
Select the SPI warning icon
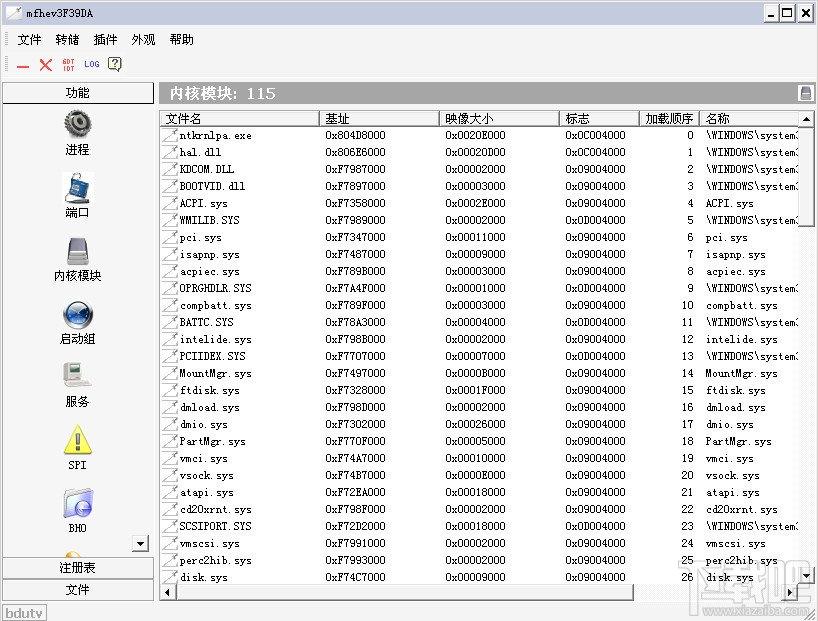click(77, 440)
